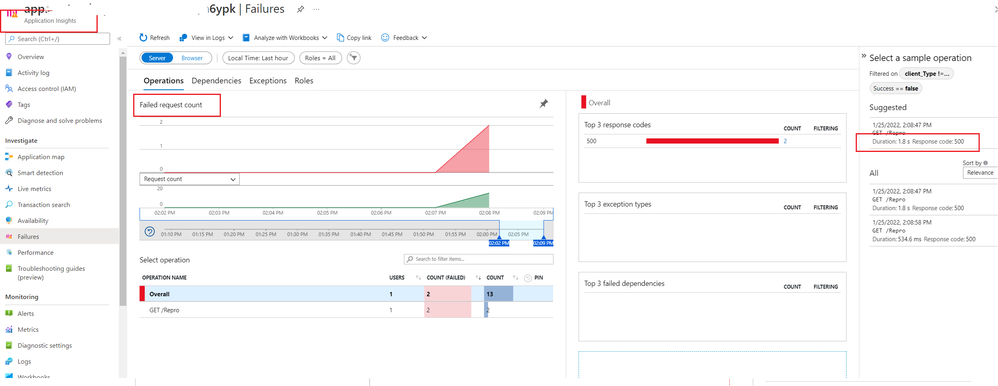This screenshot has width=998, height=386.
Task: Pin the Failed request count chart
Action: [544, 104]
